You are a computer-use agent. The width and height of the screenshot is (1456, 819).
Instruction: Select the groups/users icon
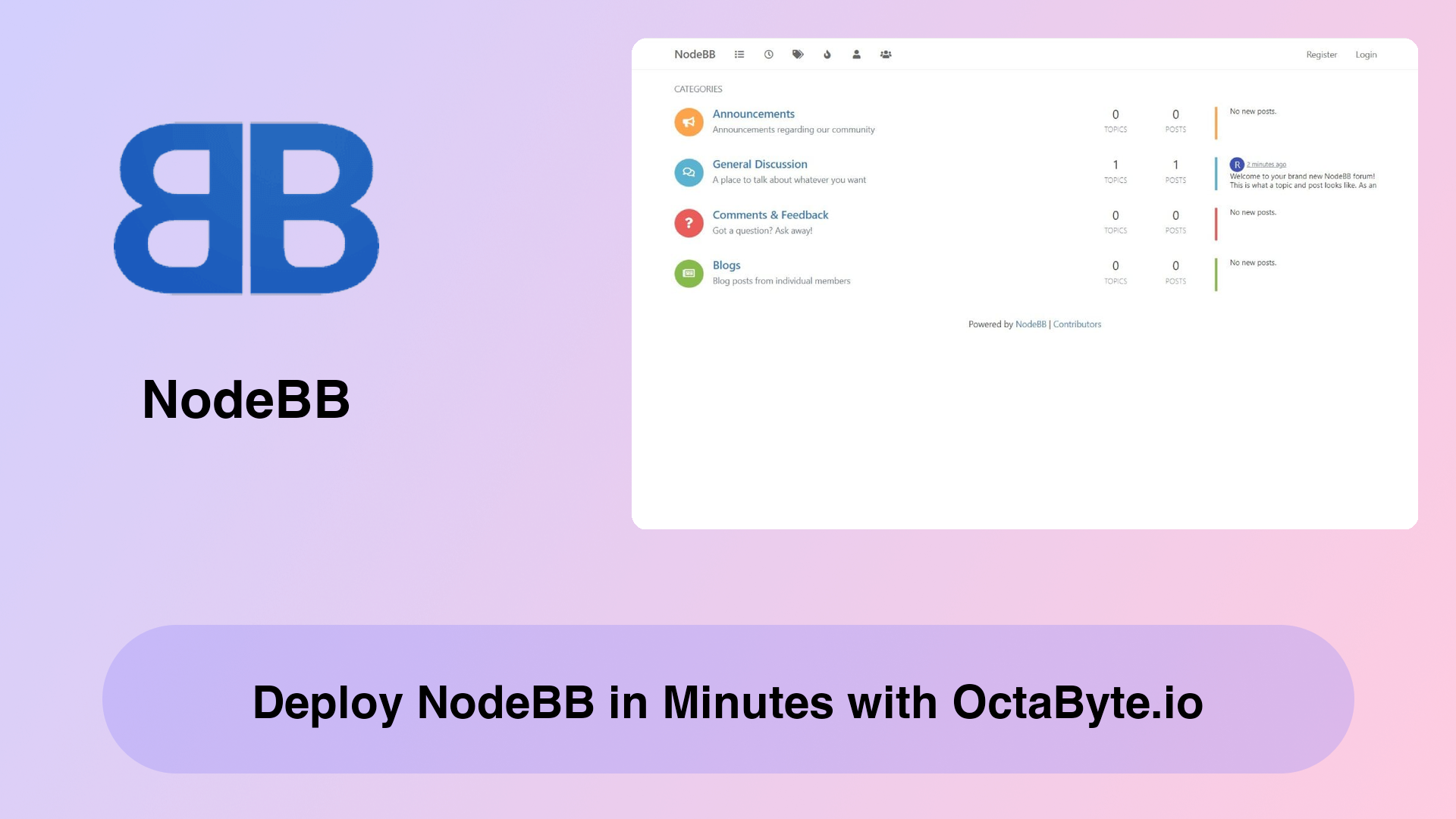tap(885, 54)
